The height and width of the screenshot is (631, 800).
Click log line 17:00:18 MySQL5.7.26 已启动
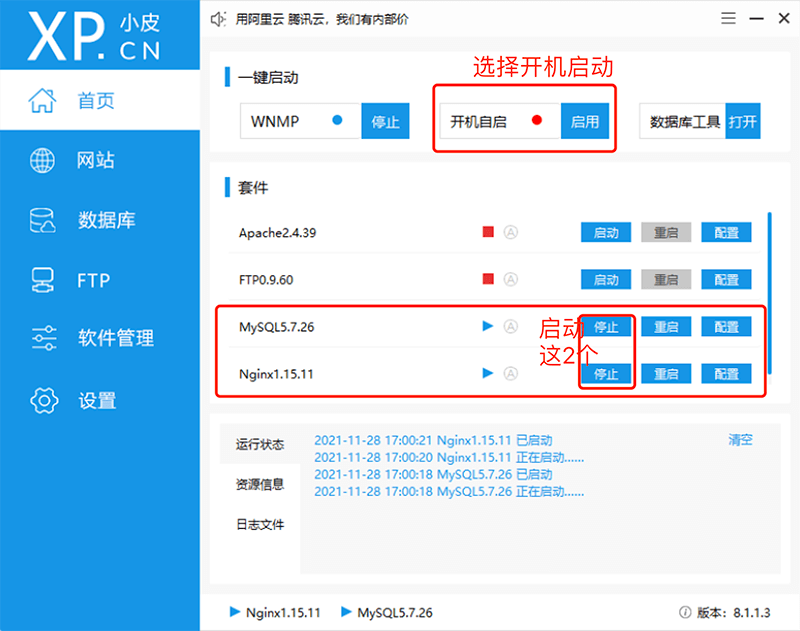tap(433, 474)
